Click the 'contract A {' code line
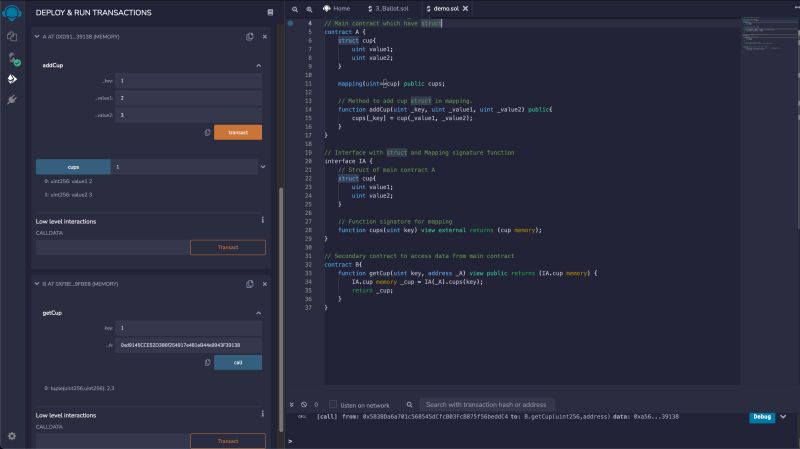The height and width of the screenshot is (449, 800). (345, 32)
